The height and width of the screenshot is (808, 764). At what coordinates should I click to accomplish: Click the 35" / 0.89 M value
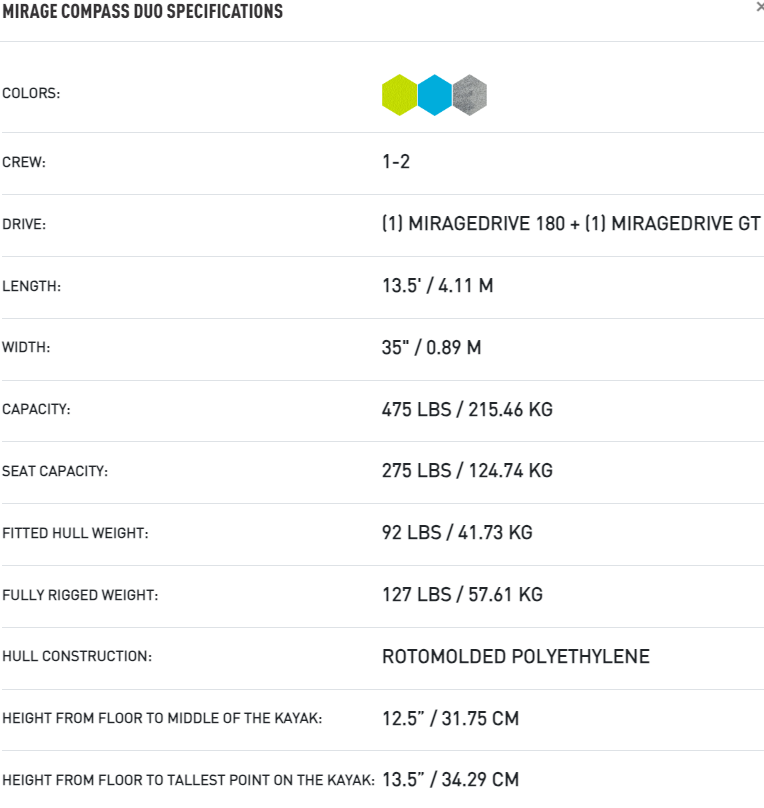coord(431,347)
